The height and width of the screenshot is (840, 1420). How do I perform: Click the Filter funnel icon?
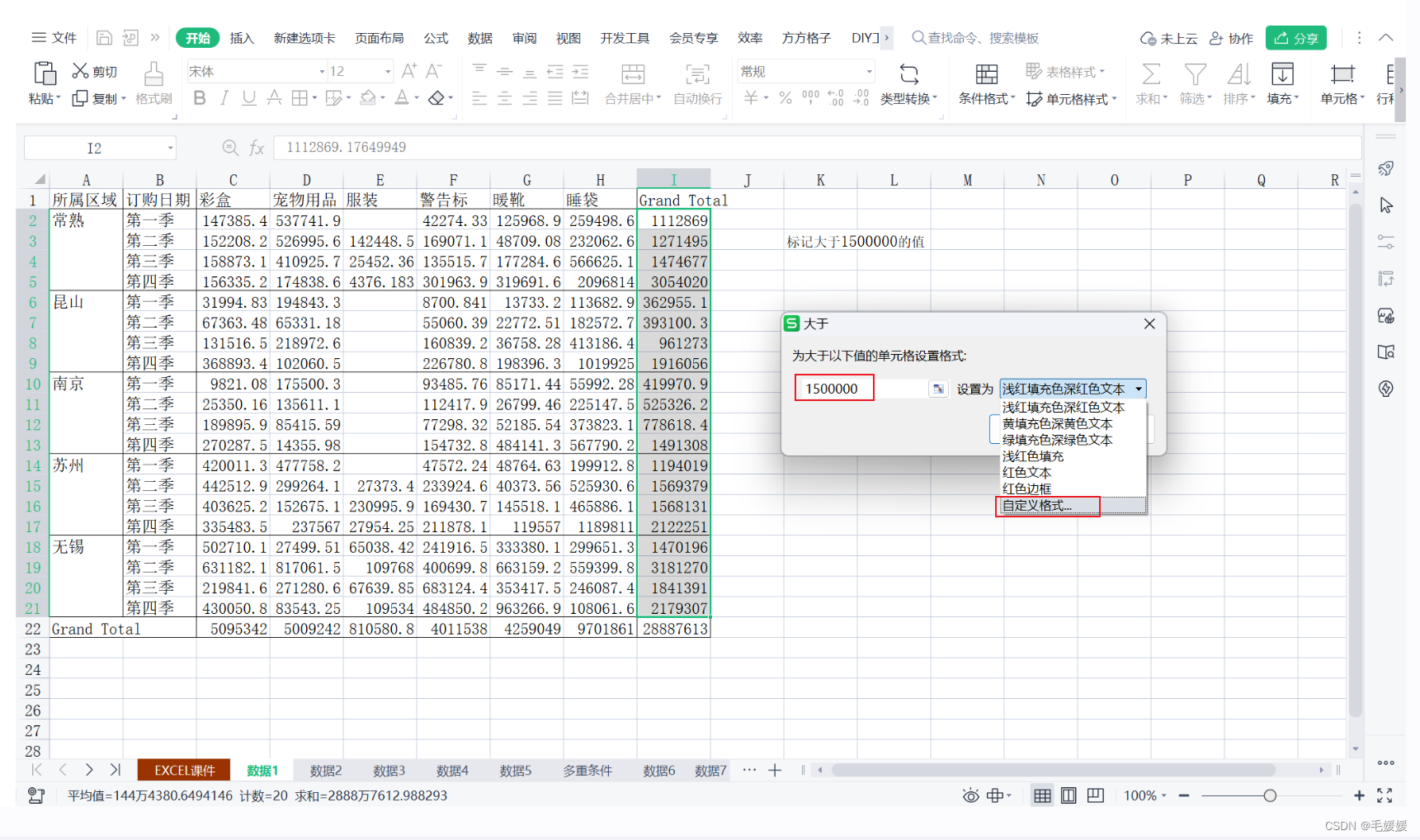coord(1195,73)
